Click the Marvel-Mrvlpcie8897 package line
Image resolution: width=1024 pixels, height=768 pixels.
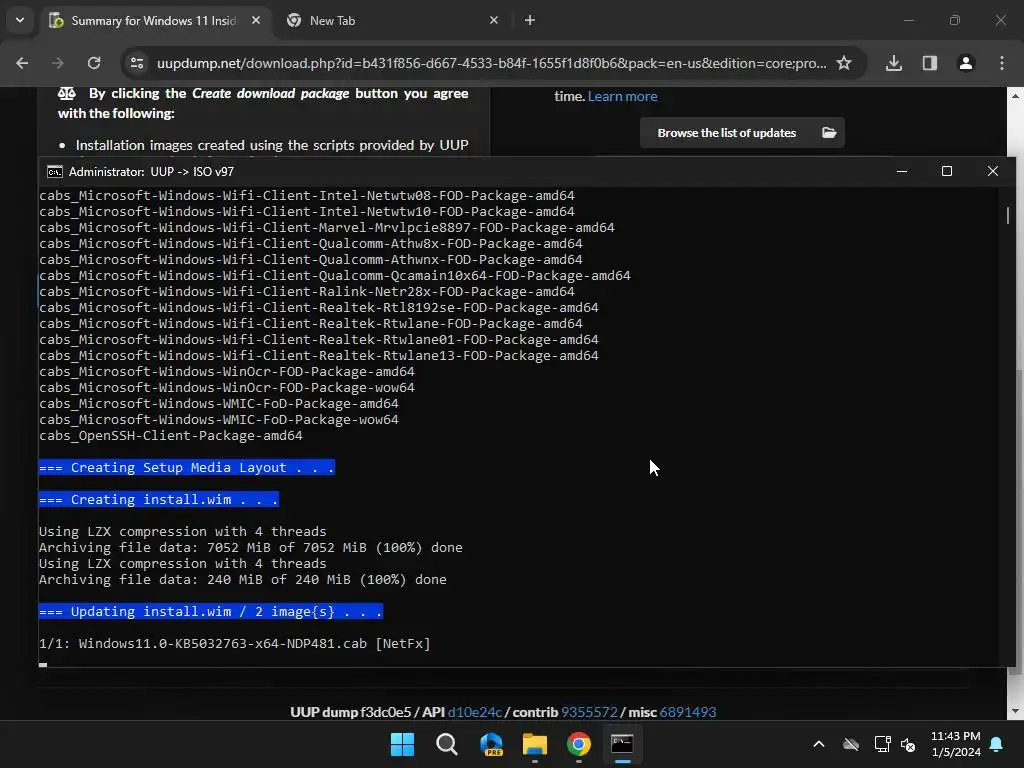coord(327,227)
